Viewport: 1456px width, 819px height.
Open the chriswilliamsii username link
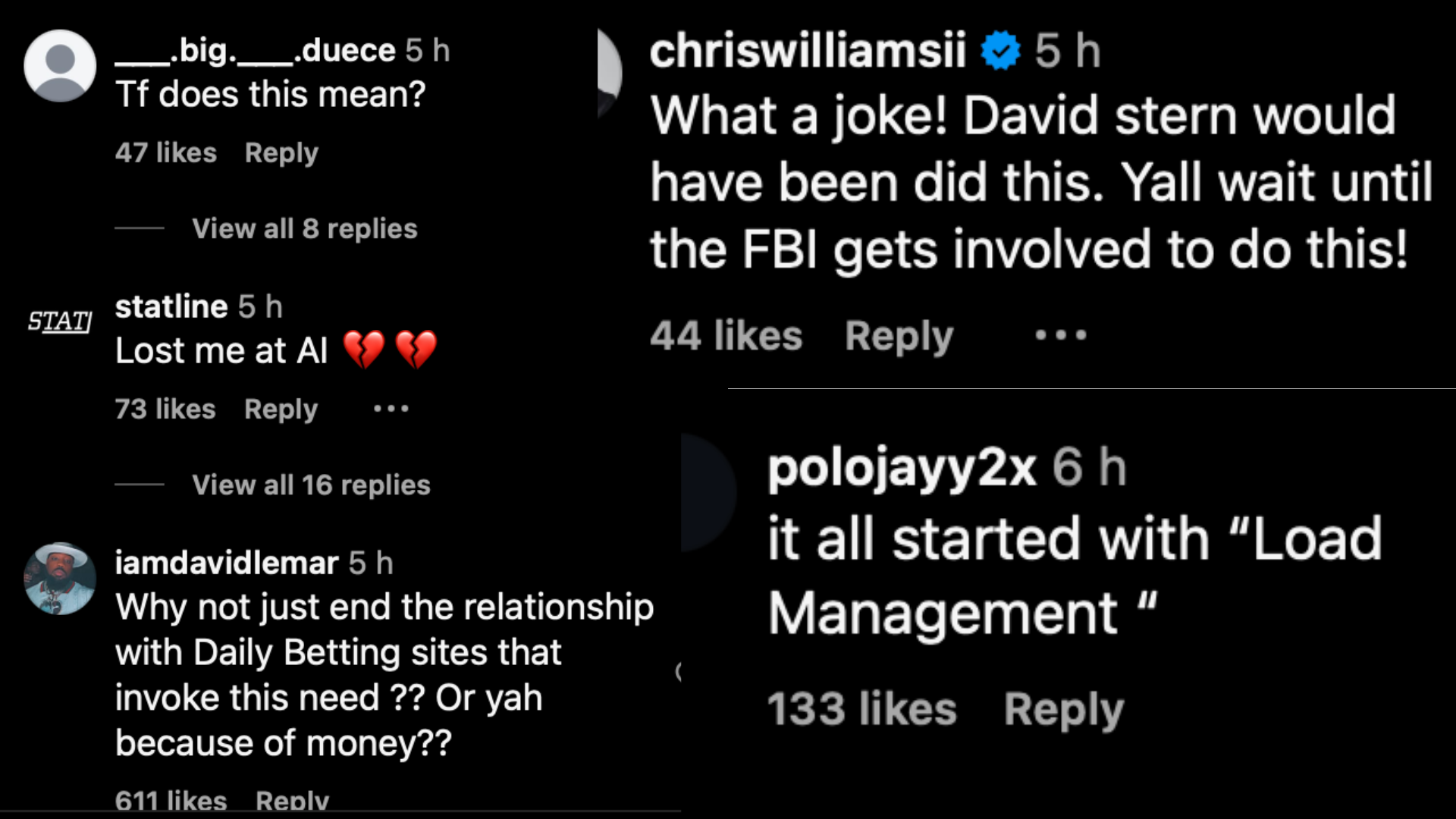click(x=808, y=51)
